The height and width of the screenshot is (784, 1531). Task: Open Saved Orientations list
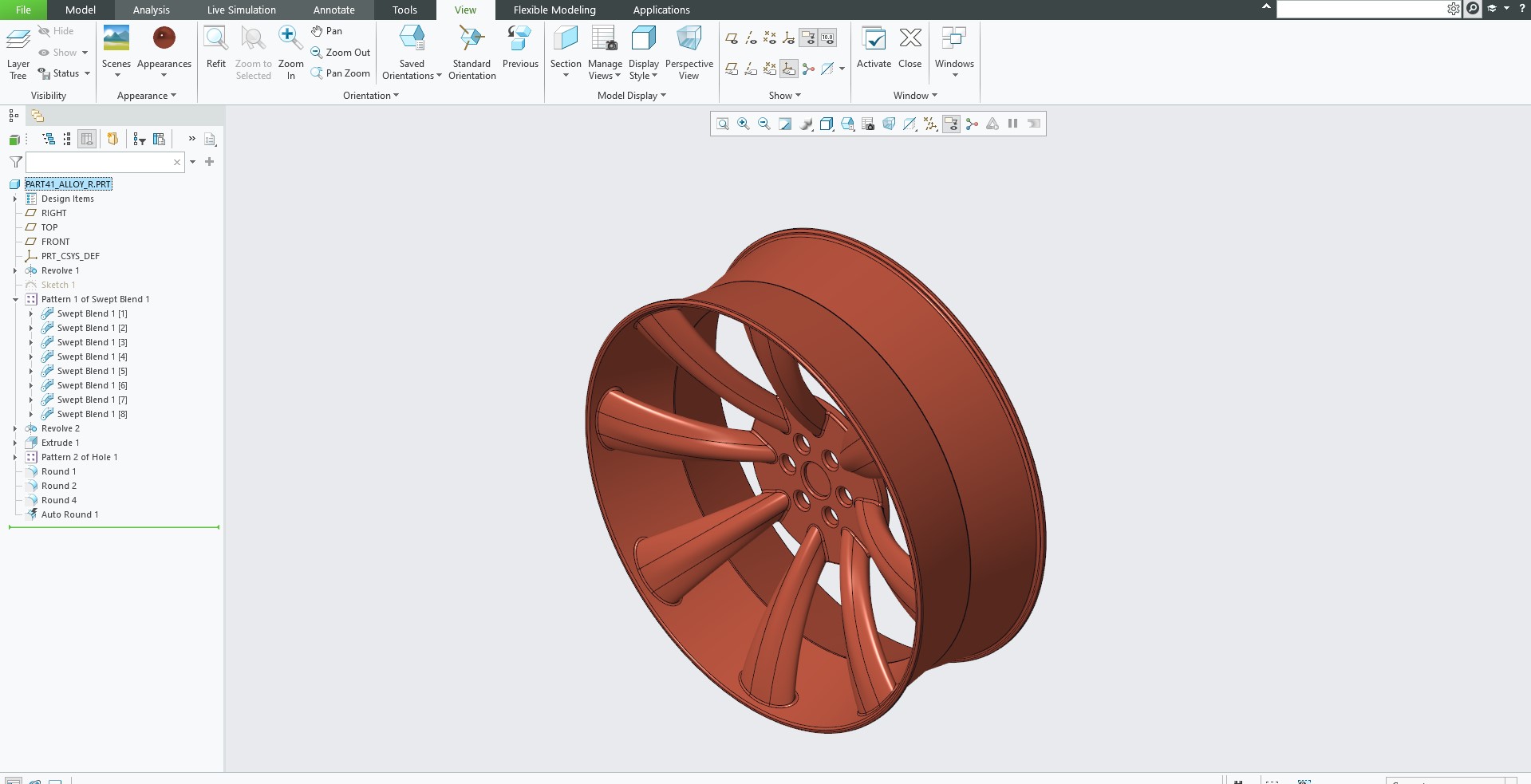tap(412, 53)
